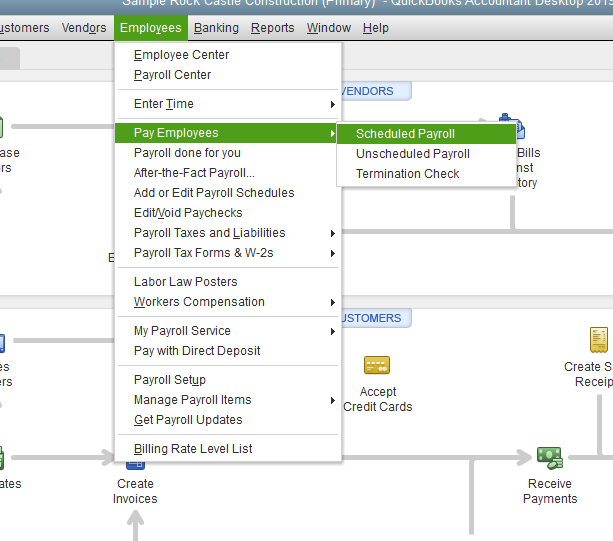Expand Payroll Taxes and Liabilities submenu
Screen dimensions: 613x541
(x=228, y=233)
